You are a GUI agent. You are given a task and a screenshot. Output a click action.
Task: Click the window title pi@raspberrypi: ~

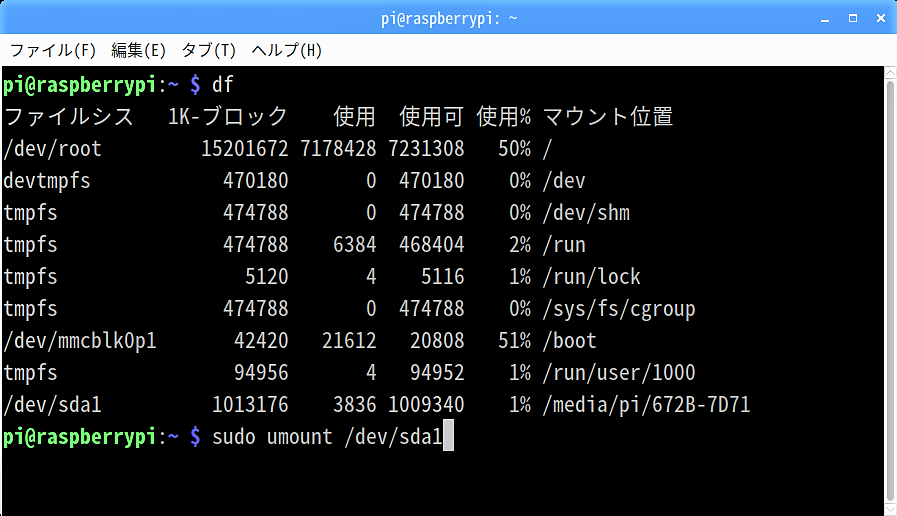coord(449,18)
